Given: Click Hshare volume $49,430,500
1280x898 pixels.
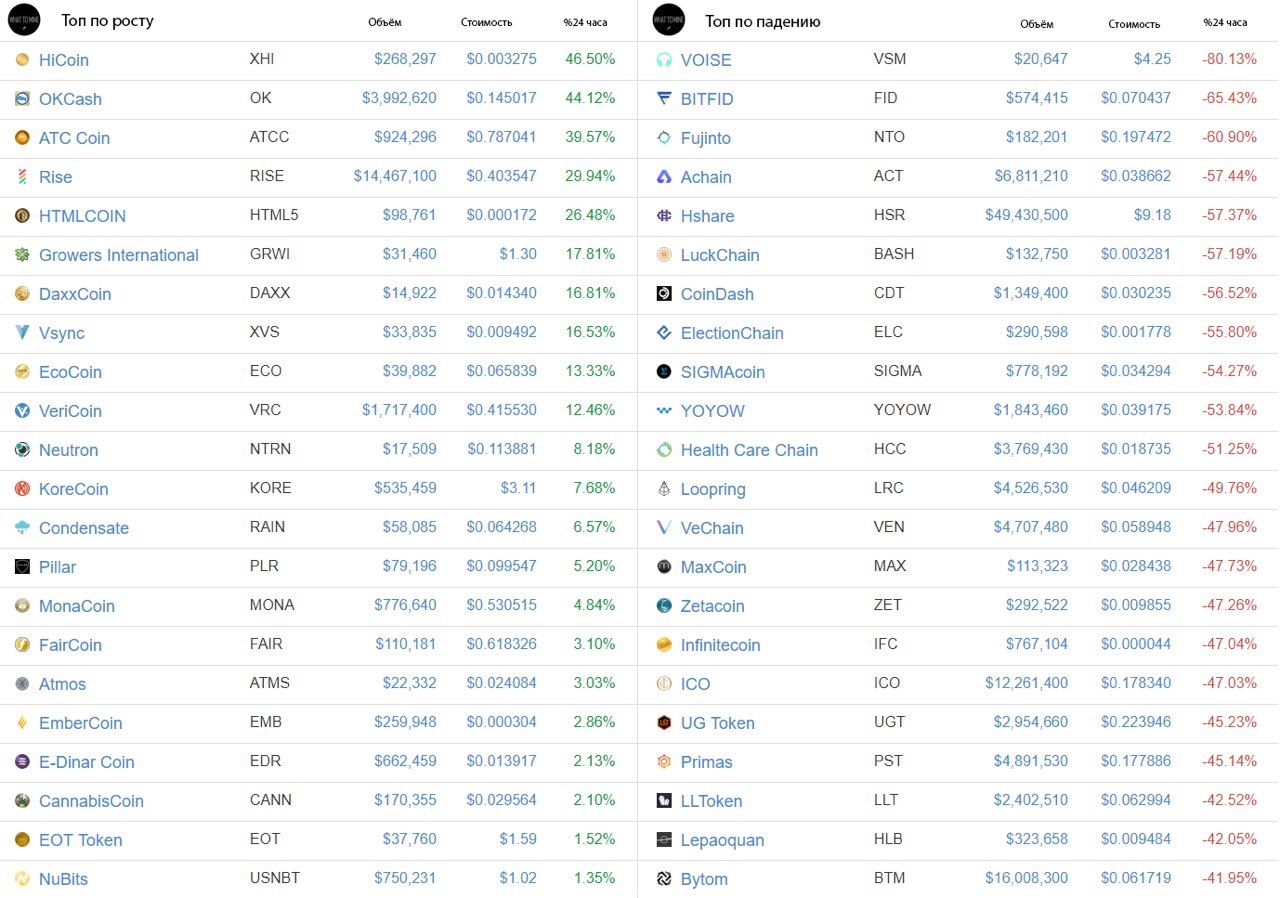Looking at the screenshot, I should coord(1027,215).
